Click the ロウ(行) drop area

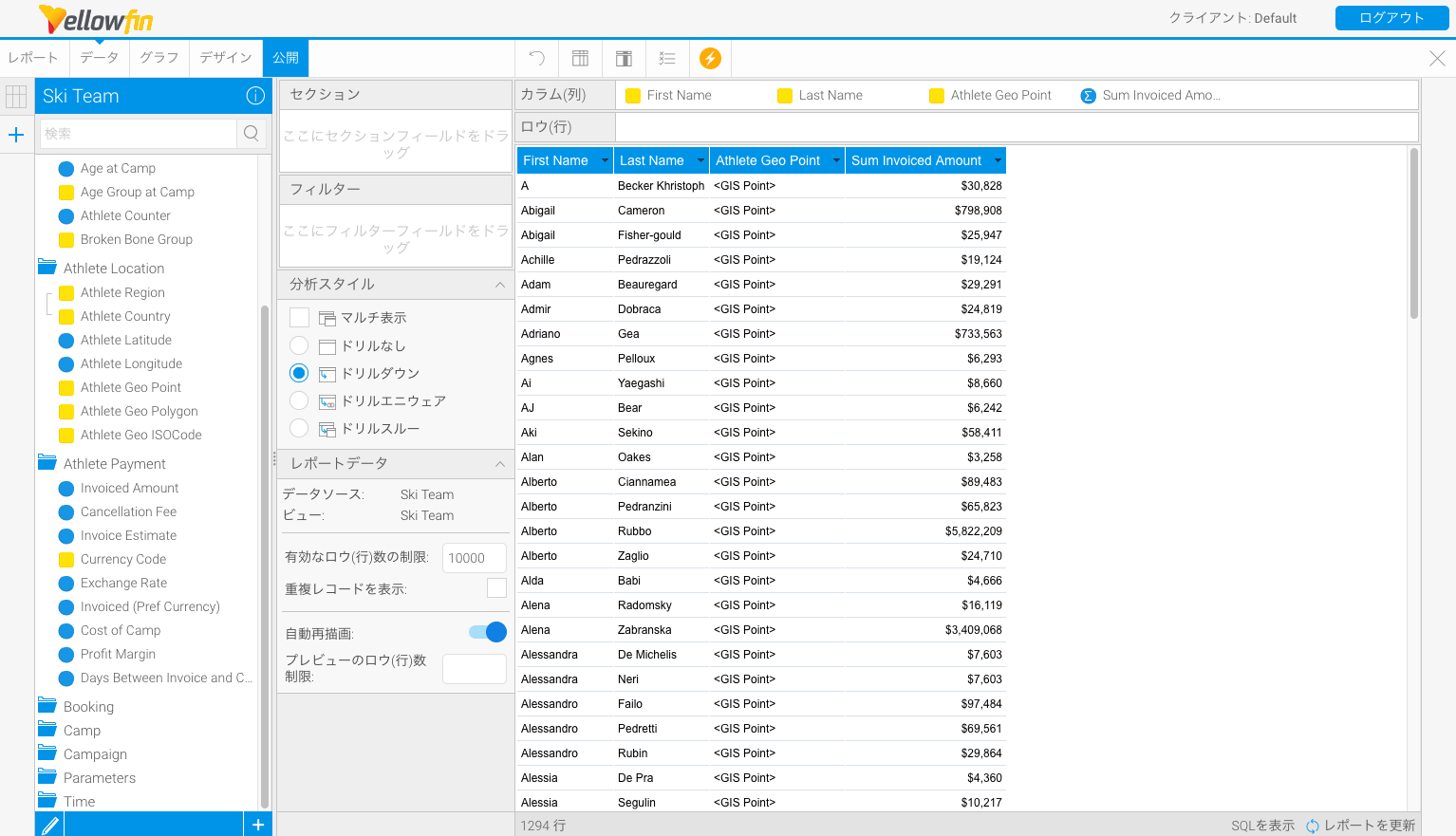point(1017,126)
